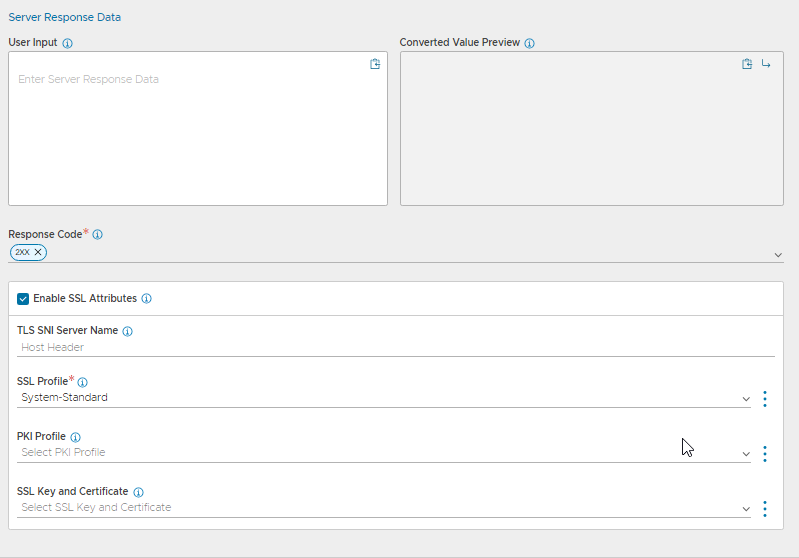
Task: Click info icon beside TLS SNI Server Name
Action: pos(127,331)
